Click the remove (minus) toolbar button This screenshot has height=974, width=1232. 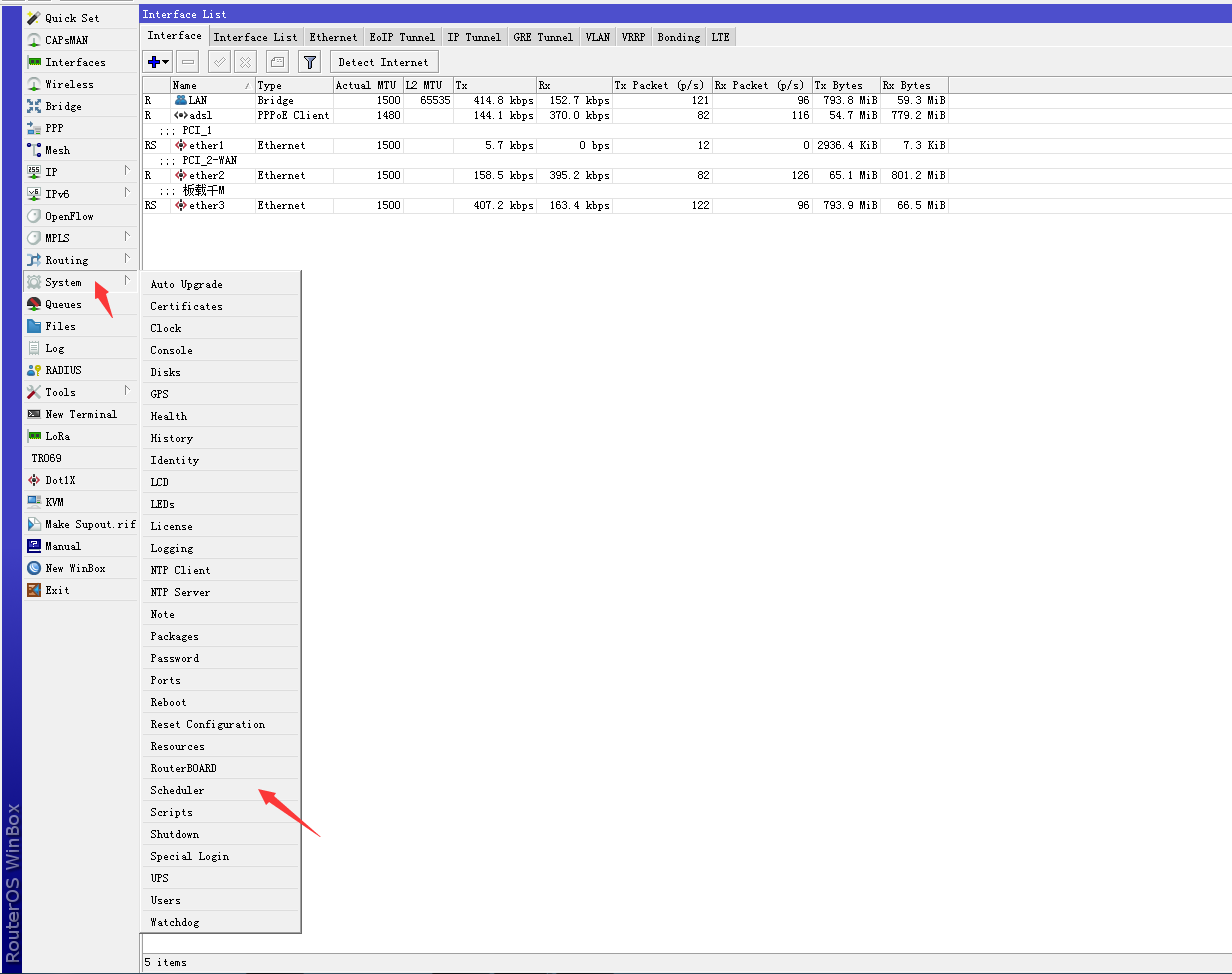[187, 62]
